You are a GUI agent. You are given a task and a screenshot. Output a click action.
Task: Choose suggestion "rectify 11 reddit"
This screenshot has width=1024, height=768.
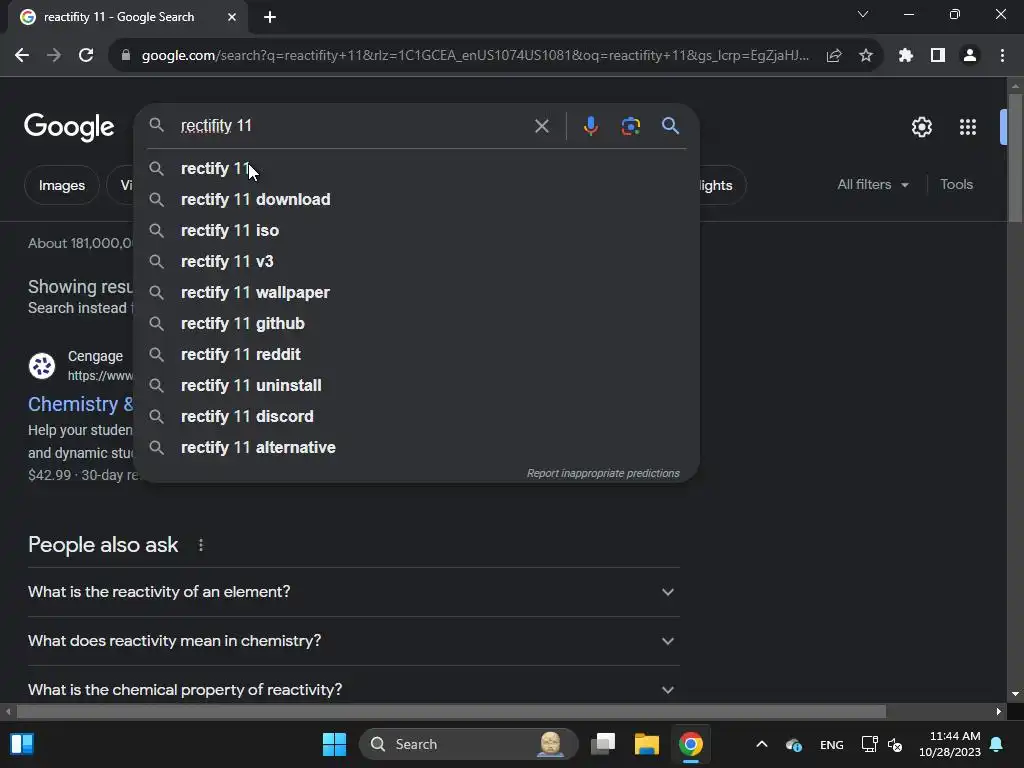click(417, 355)
